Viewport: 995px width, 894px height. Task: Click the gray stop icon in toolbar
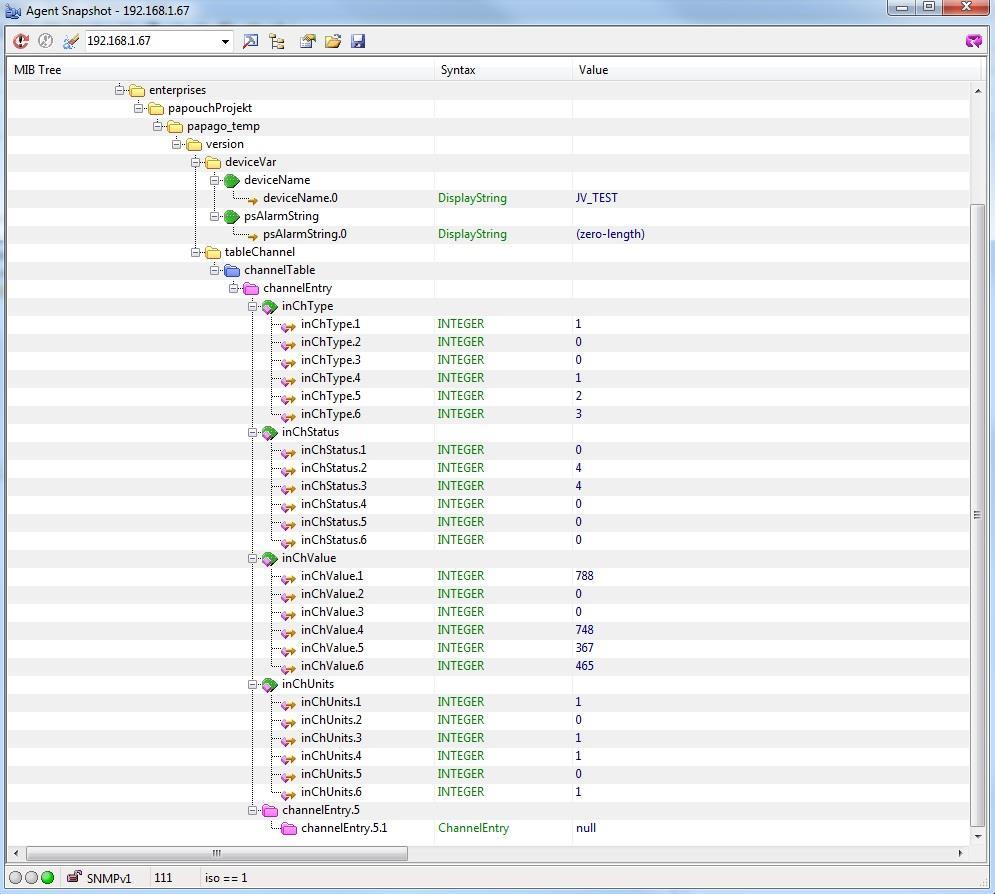(45, 41)
